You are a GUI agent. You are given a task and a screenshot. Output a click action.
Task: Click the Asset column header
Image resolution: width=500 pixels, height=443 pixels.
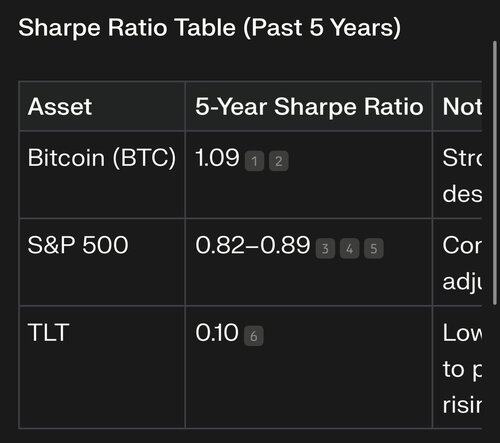tap(59, 107)
